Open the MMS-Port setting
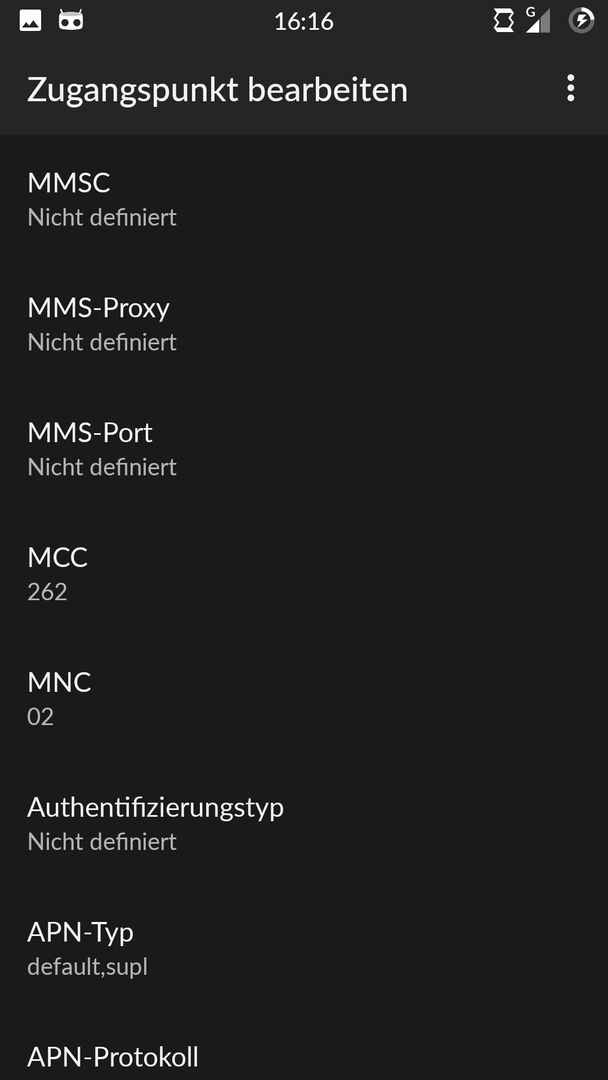Screen dimensions: 608x1080 coord(304,448)
